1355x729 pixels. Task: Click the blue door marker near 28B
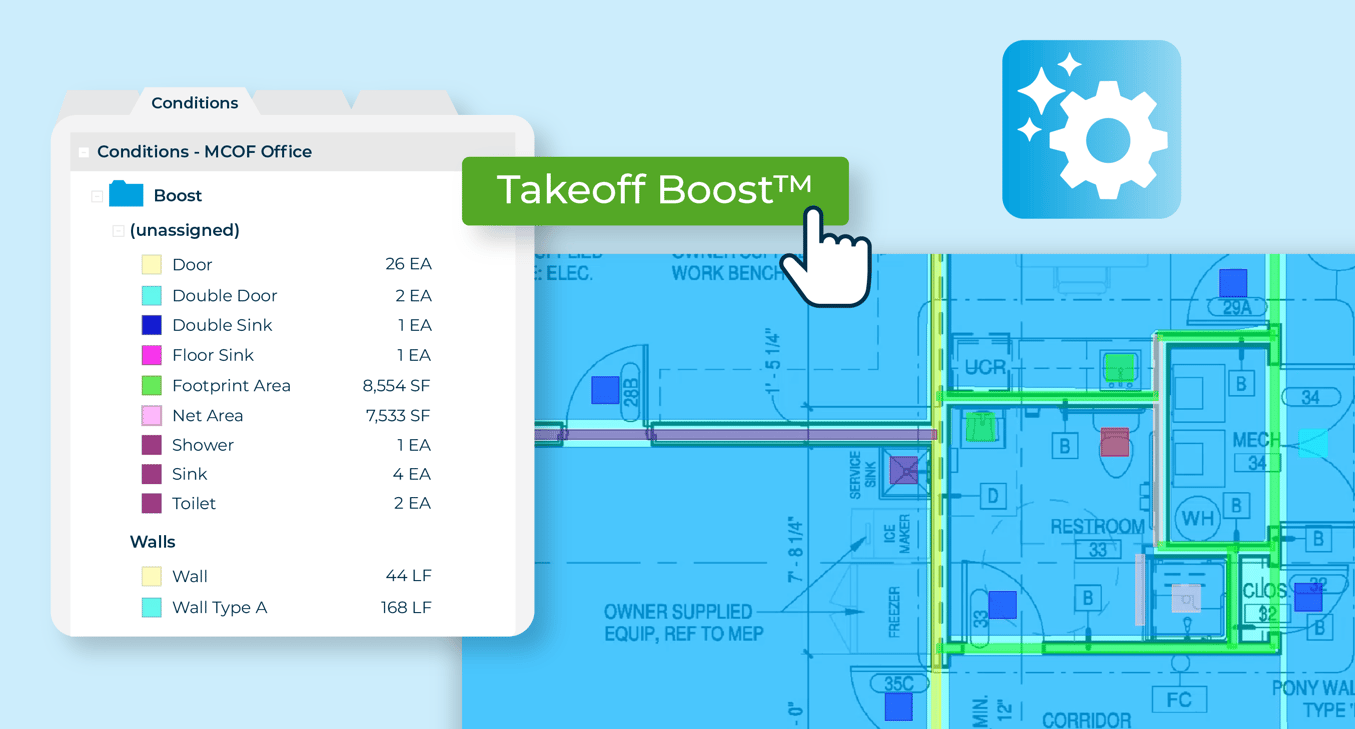pyautogui.click(x=605, y=390)
